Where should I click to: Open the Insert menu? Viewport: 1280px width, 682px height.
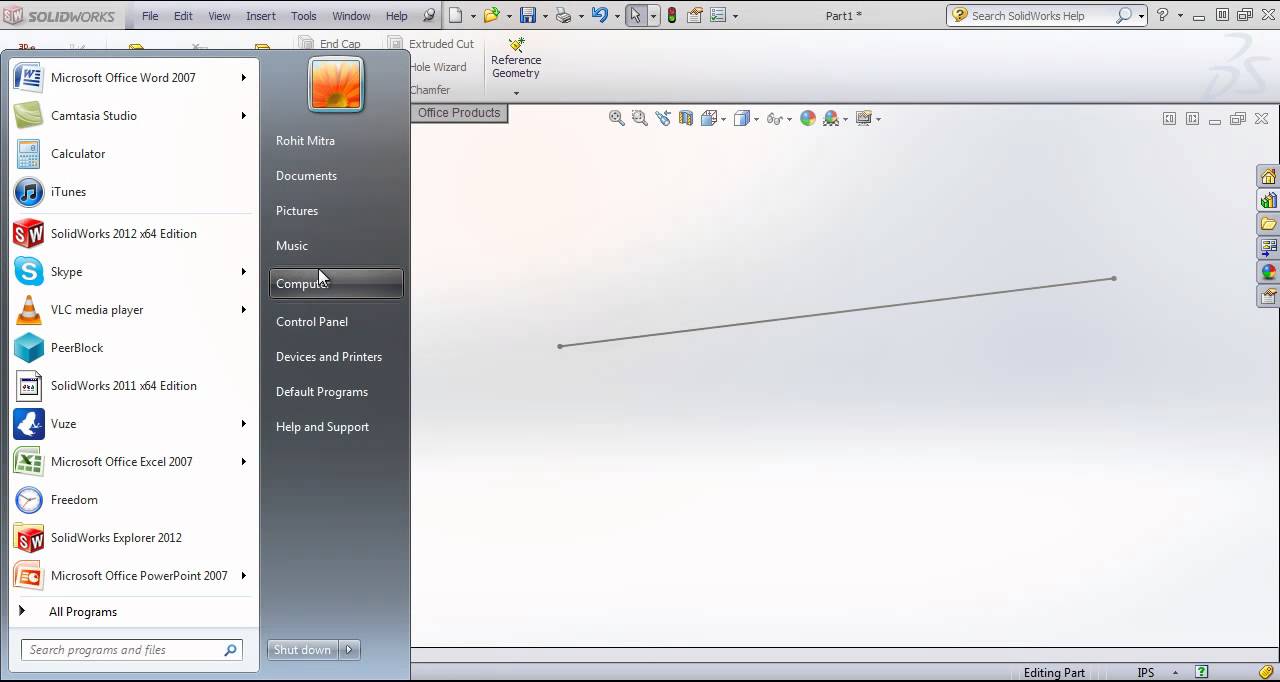pos(261,16)
